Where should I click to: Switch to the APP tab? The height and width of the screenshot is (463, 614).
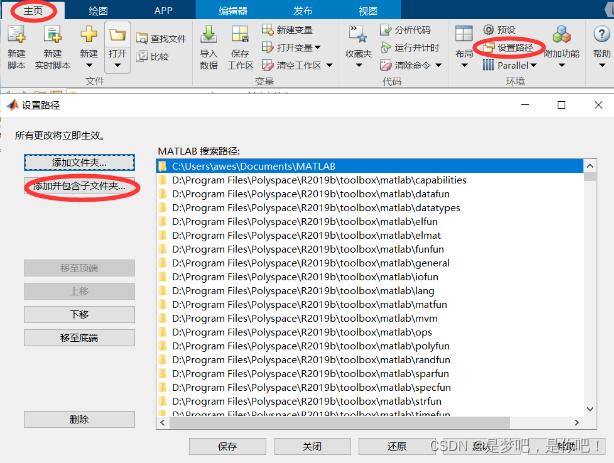coord(163,10)
